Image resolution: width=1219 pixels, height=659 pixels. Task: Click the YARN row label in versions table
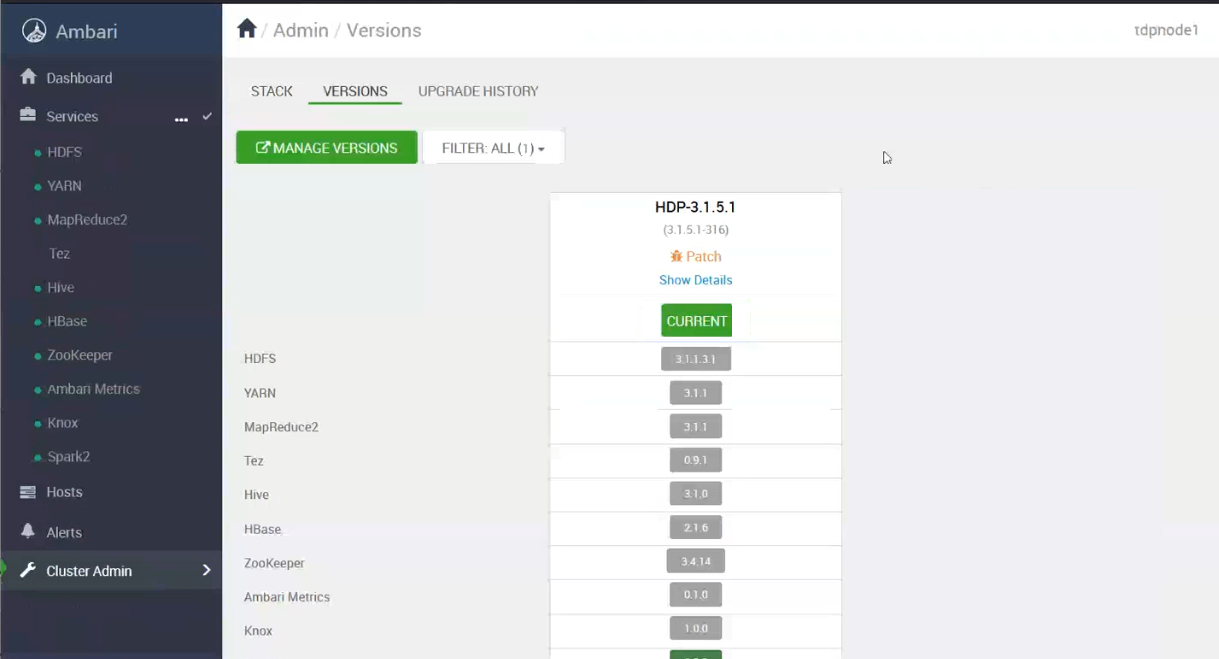(260, 393)
